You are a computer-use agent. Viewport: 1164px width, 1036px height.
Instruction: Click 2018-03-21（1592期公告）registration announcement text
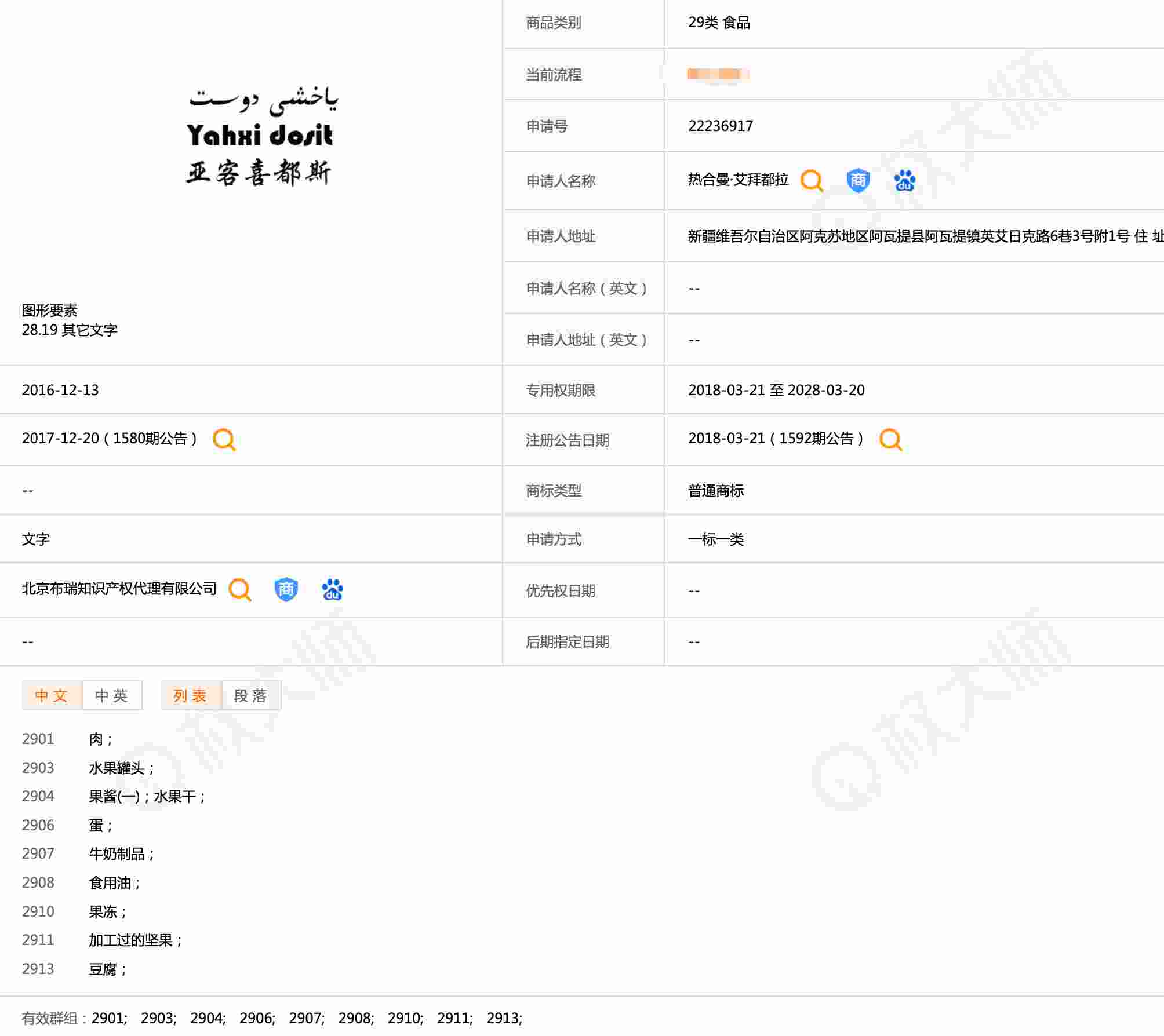coord(775,439)
